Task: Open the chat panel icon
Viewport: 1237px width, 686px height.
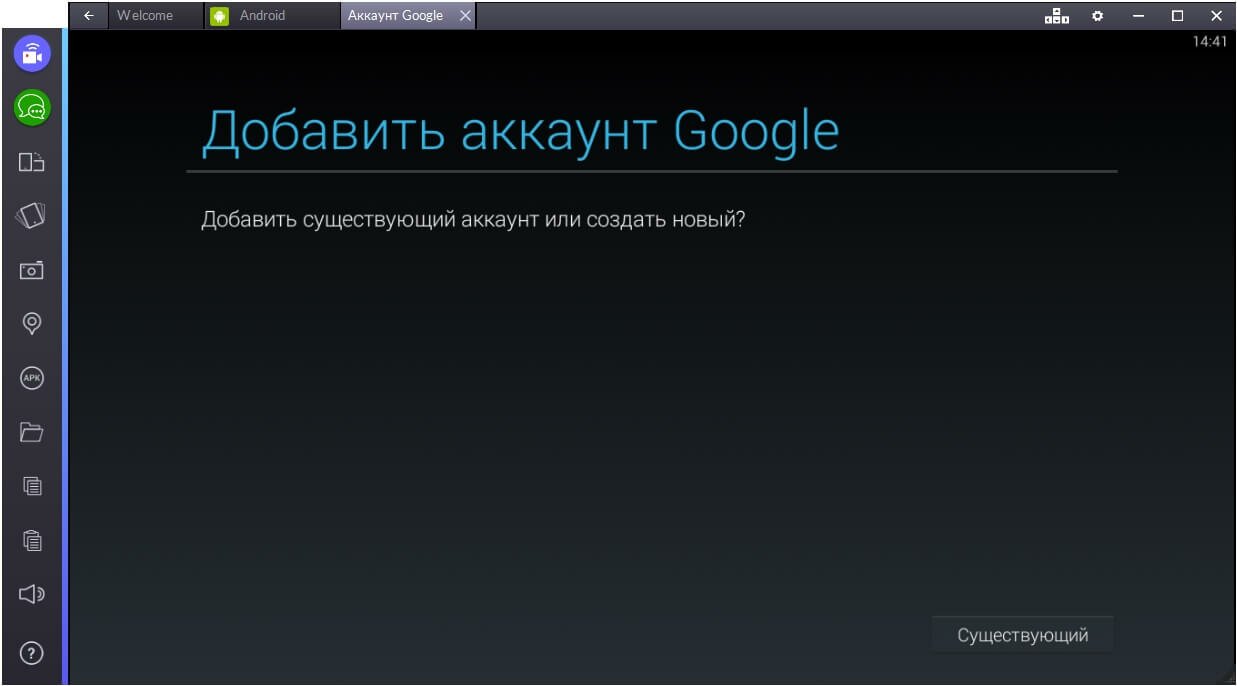Action: (31, 107)
